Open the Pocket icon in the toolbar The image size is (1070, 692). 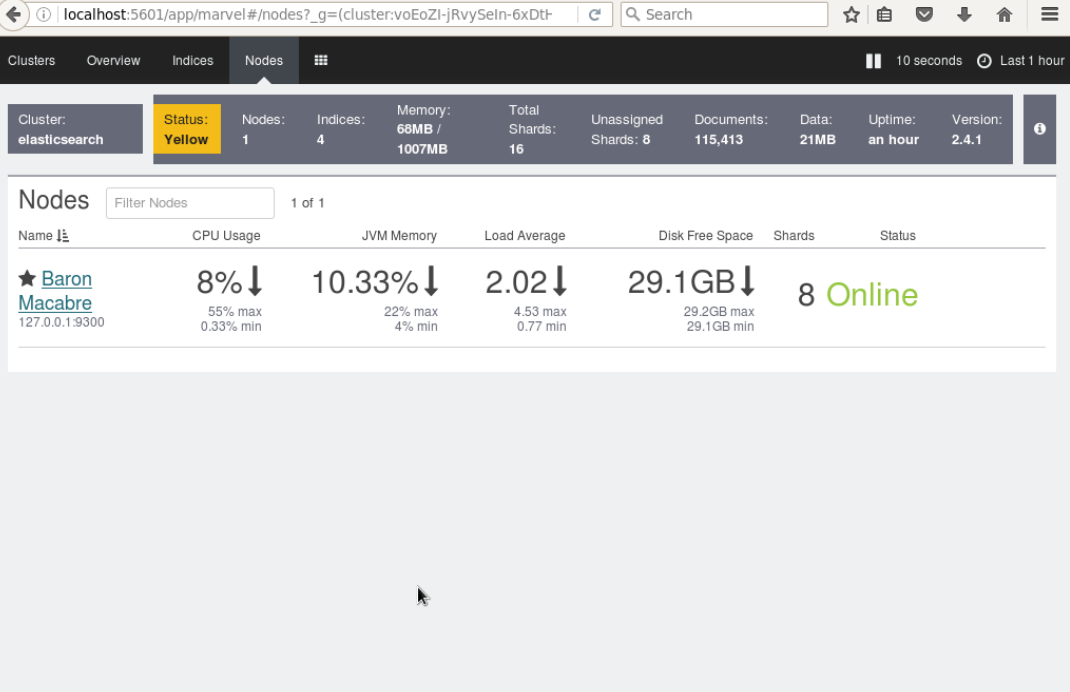click(924, 14)
